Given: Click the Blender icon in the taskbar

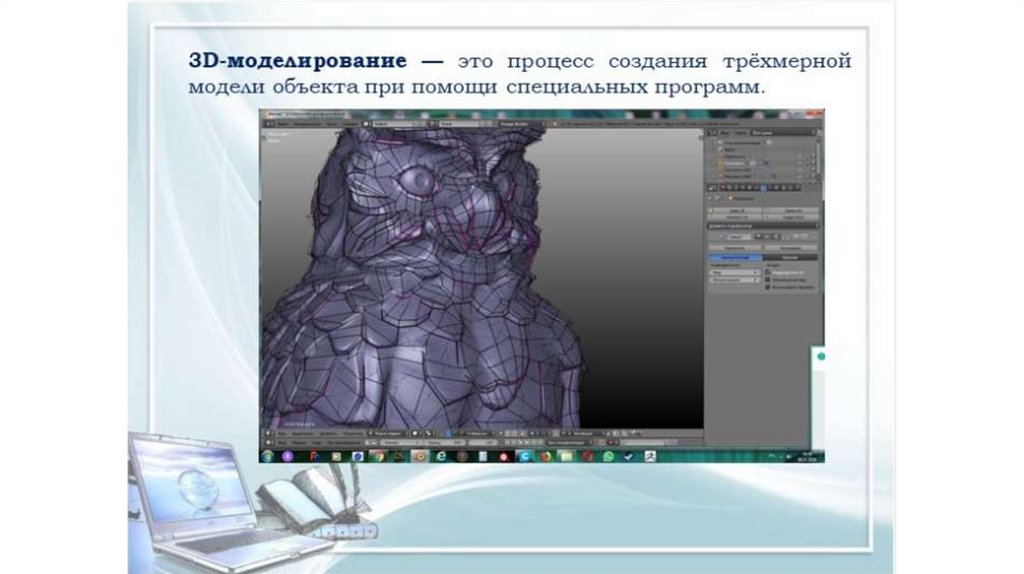Looking at the screenshot, I should [419, 456].
